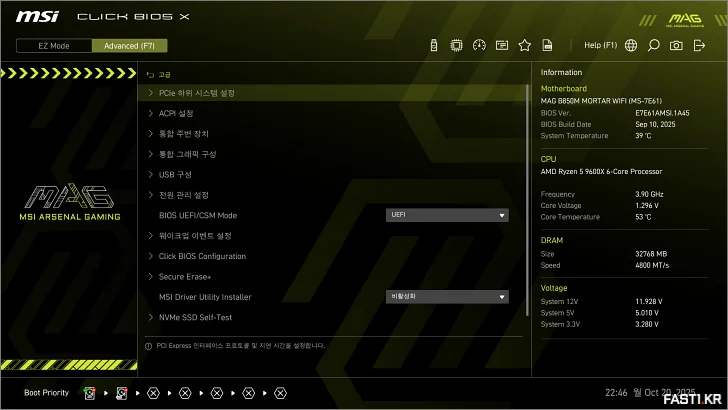Click the Boot Priority label
Screen dimensions: 728x410
(x=46, y=393)
